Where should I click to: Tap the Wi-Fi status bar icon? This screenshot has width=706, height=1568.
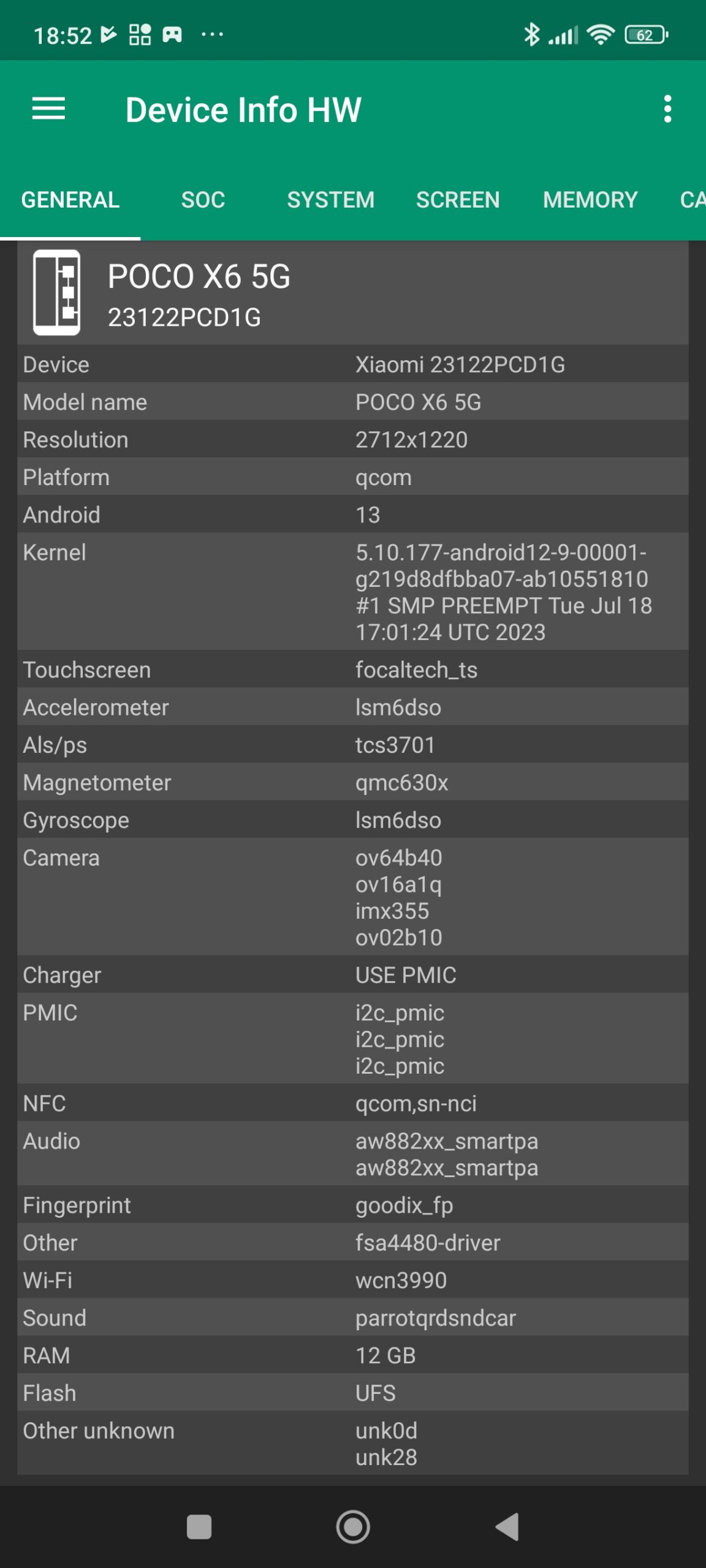point(600,35)
